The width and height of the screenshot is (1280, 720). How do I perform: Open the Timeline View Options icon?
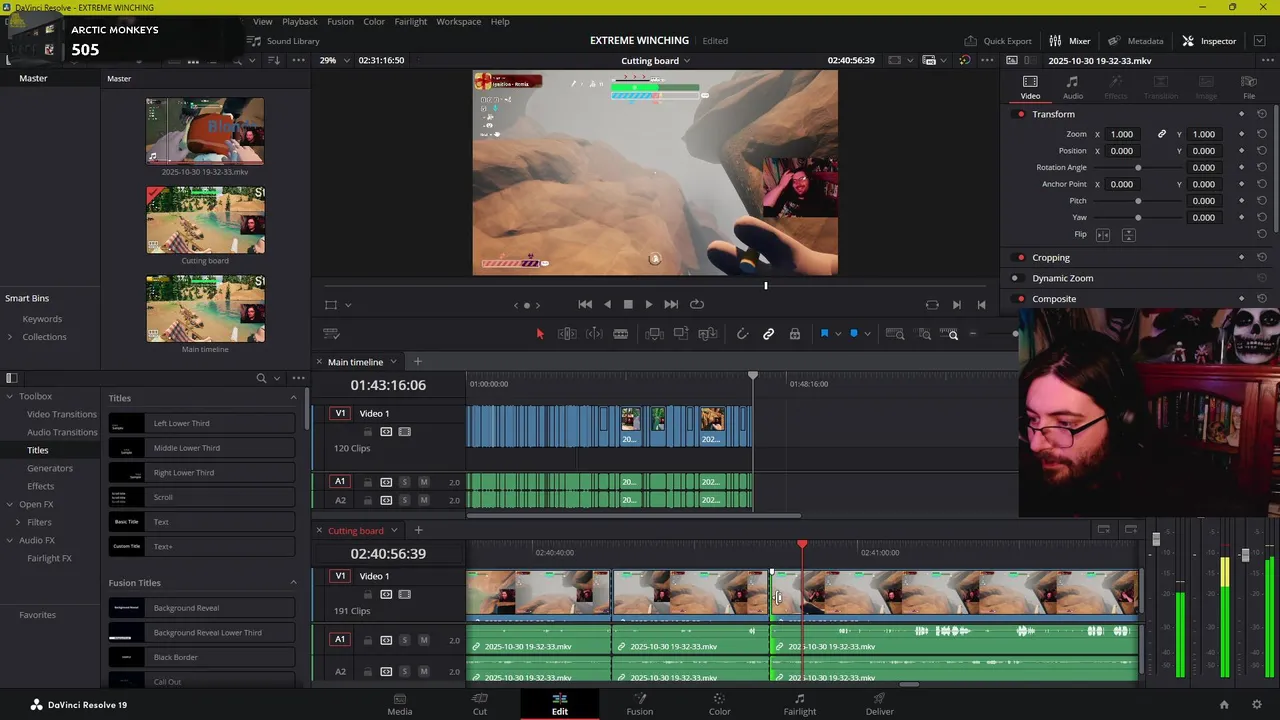331,334
